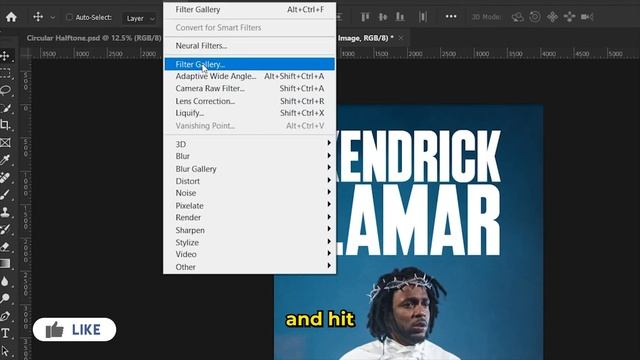The image size is (640, 360).
Task: Select the Dodge tool
Action: [5, 298]
